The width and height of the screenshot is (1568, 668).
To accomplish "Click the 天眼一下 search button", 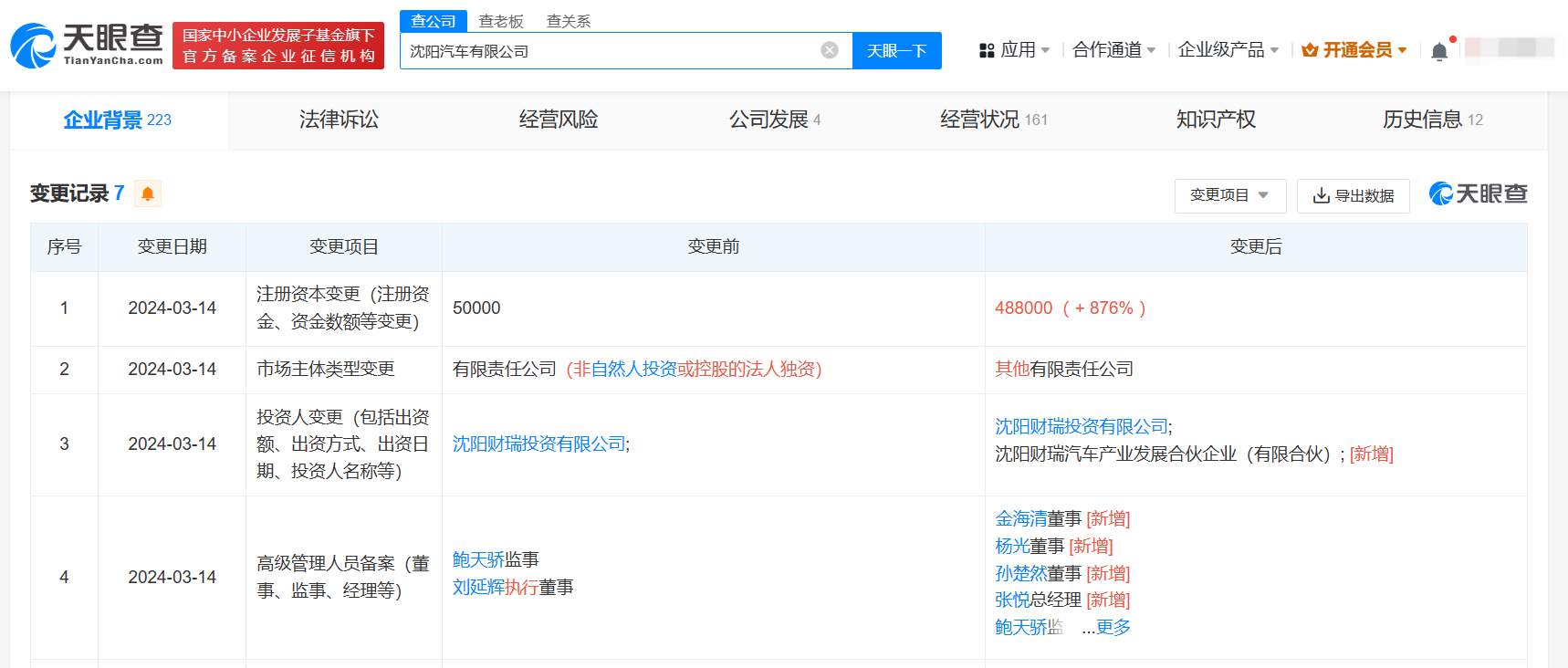I will tap(896, 51).
